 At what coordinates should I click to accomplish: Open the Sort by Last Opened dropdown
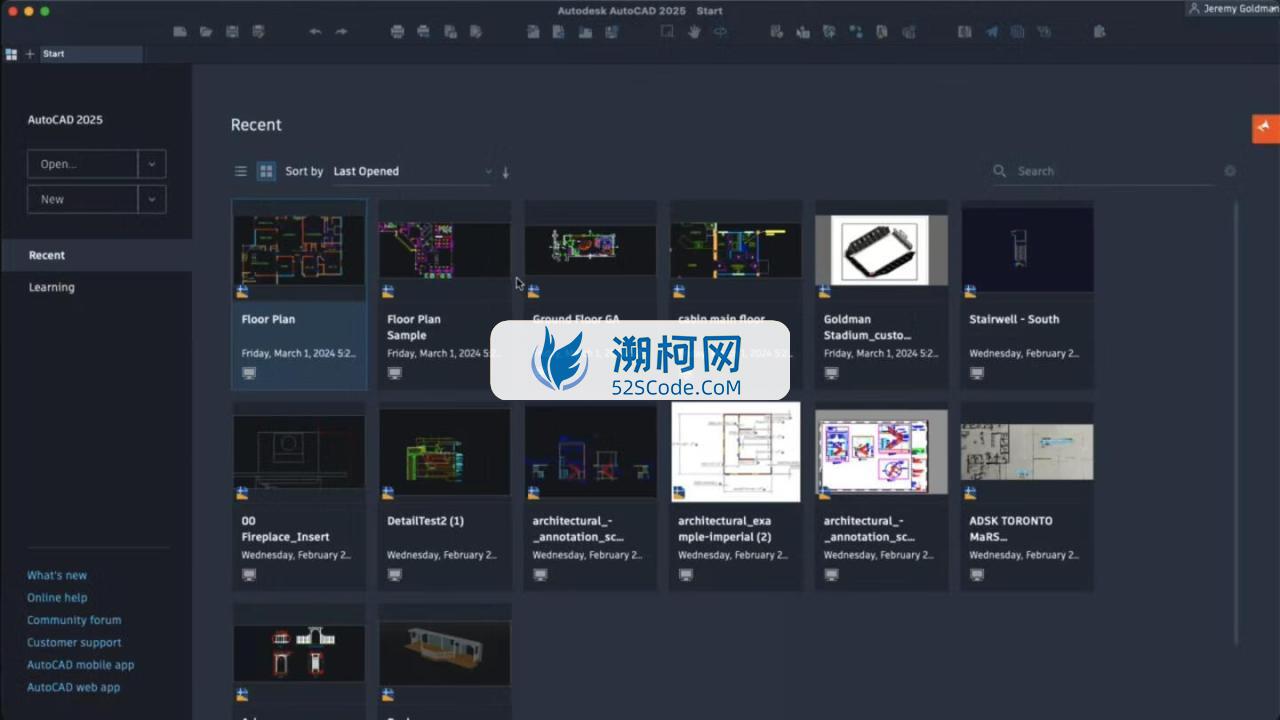[x=412, y=171]
